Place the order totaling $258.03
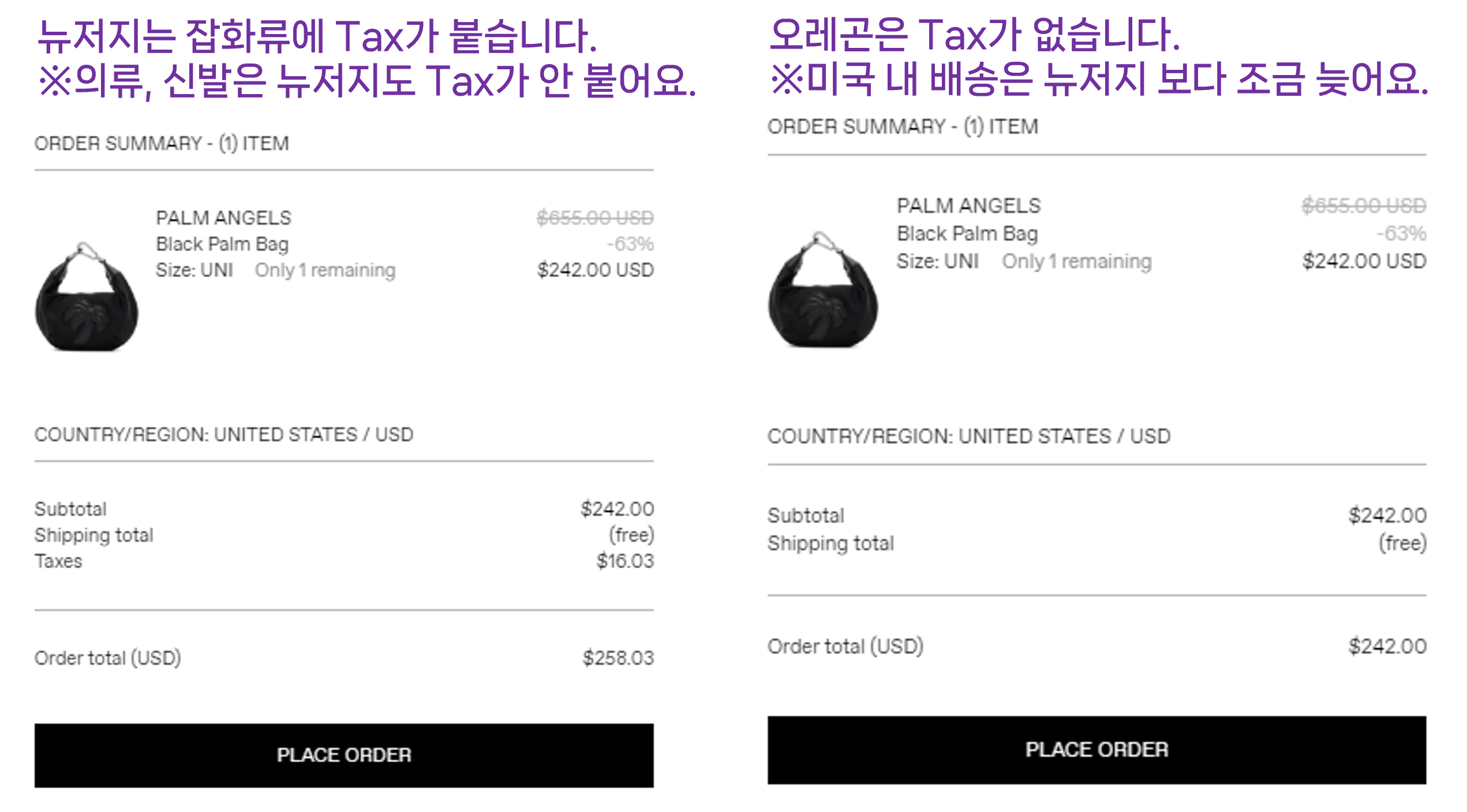 pyautogui.click(x=344, y=755)
